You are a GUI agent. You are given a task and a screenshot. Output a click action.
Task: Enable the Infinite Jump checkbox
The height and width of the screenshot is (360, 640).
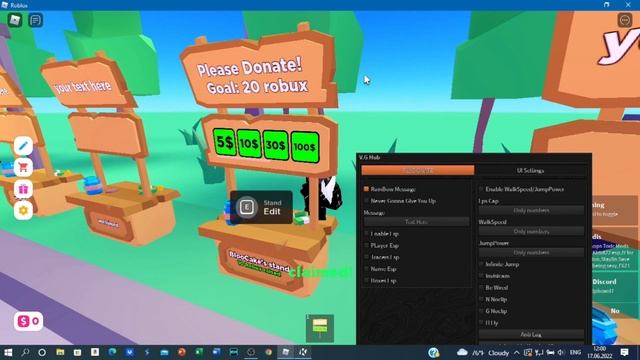pos(482,264)
